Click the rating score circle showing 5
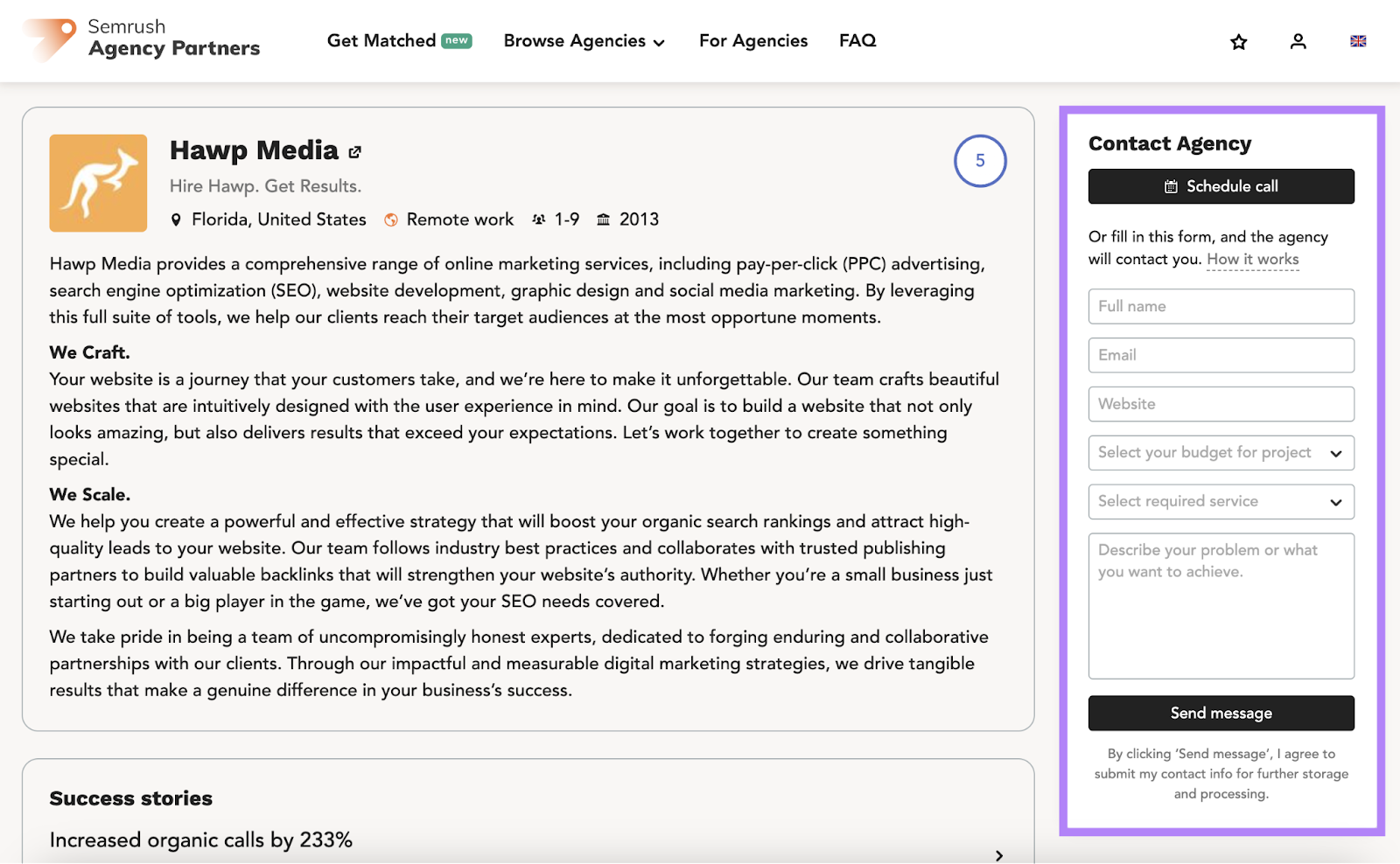 click(x=980, y=161)
